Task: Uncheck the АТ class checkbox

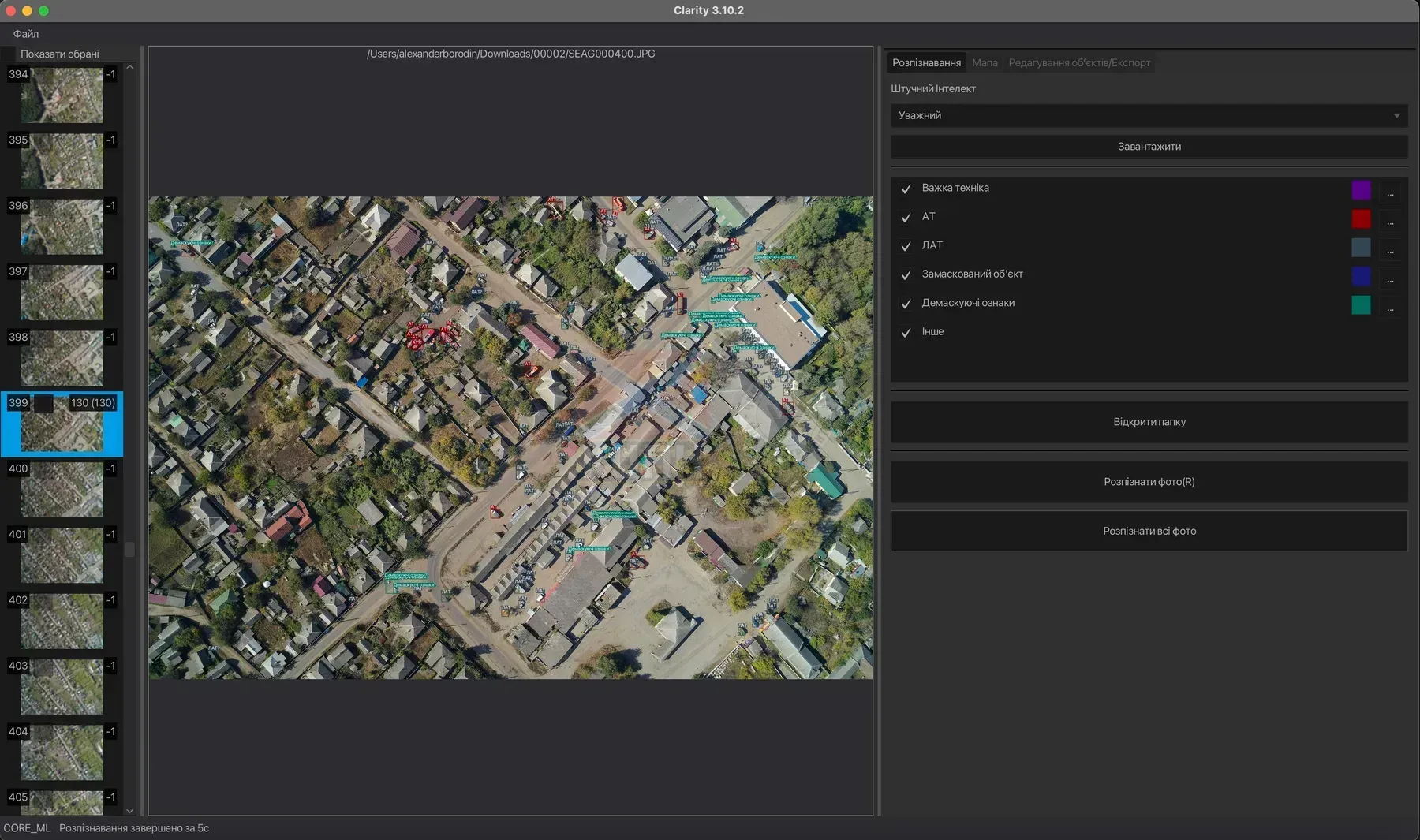Action: tap(906, 217)
